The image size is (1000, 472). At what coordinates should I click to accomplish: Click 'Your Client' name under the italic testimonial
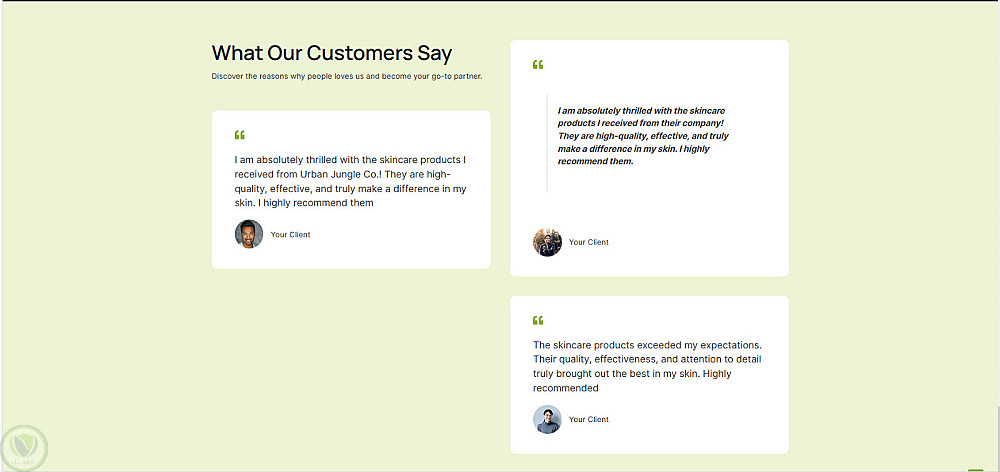tap(588, 242)
